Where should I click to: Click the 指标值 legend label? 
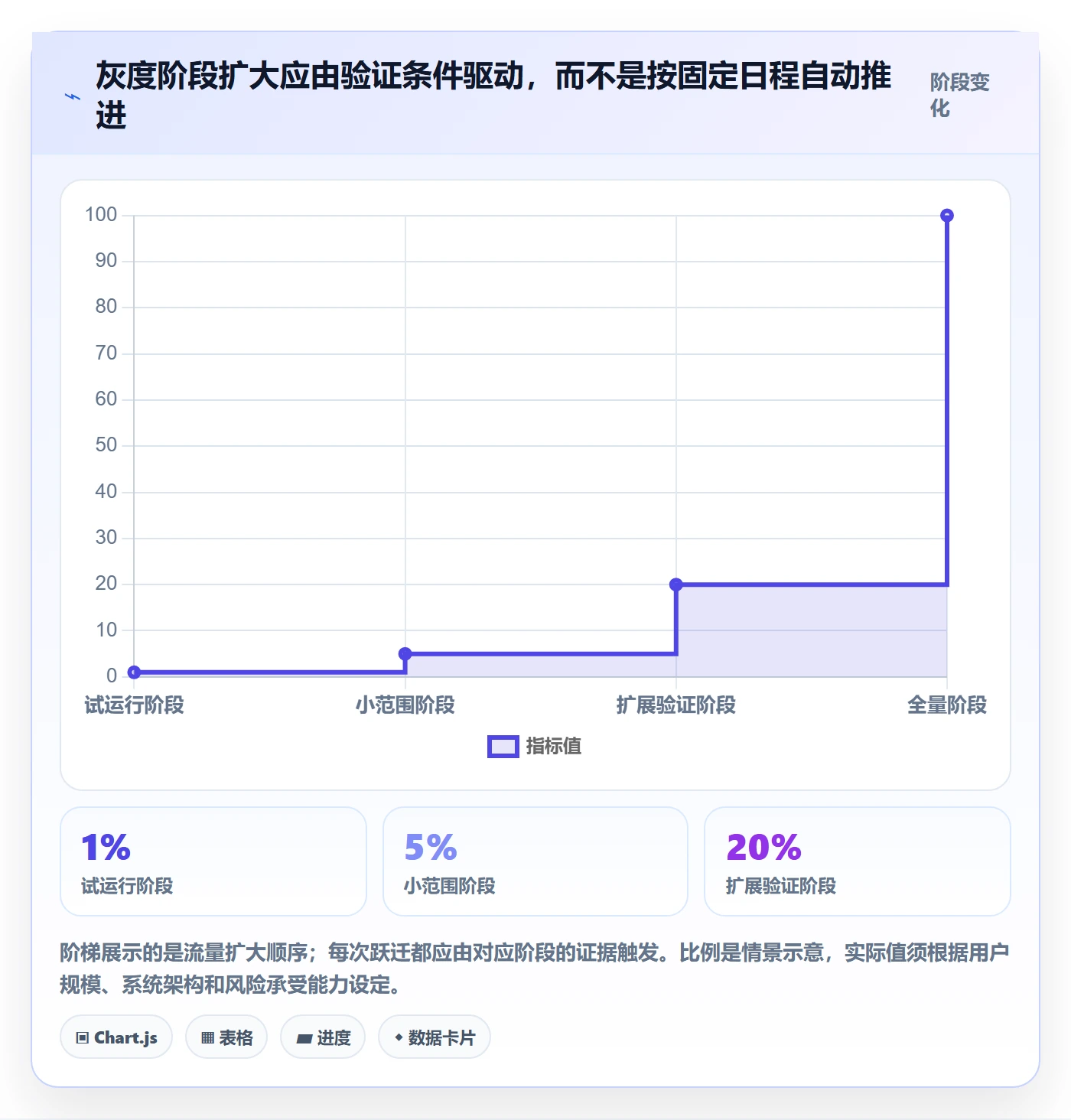click(554, 747)
